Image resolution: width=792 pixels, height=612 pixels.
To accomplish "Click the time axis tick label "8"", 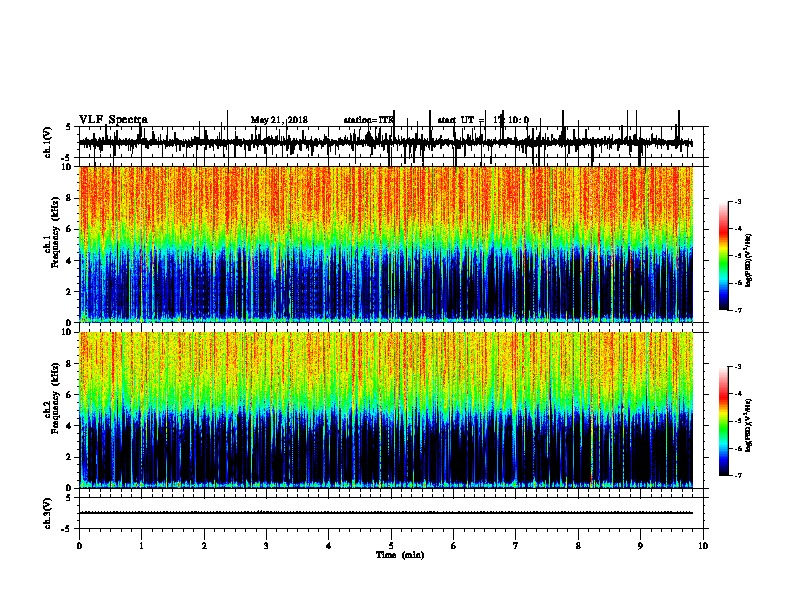I will [578, 546].
